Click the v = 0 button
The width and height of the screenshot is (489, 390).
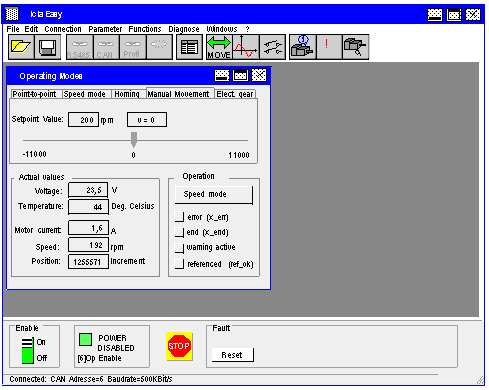tap(147, 120)
